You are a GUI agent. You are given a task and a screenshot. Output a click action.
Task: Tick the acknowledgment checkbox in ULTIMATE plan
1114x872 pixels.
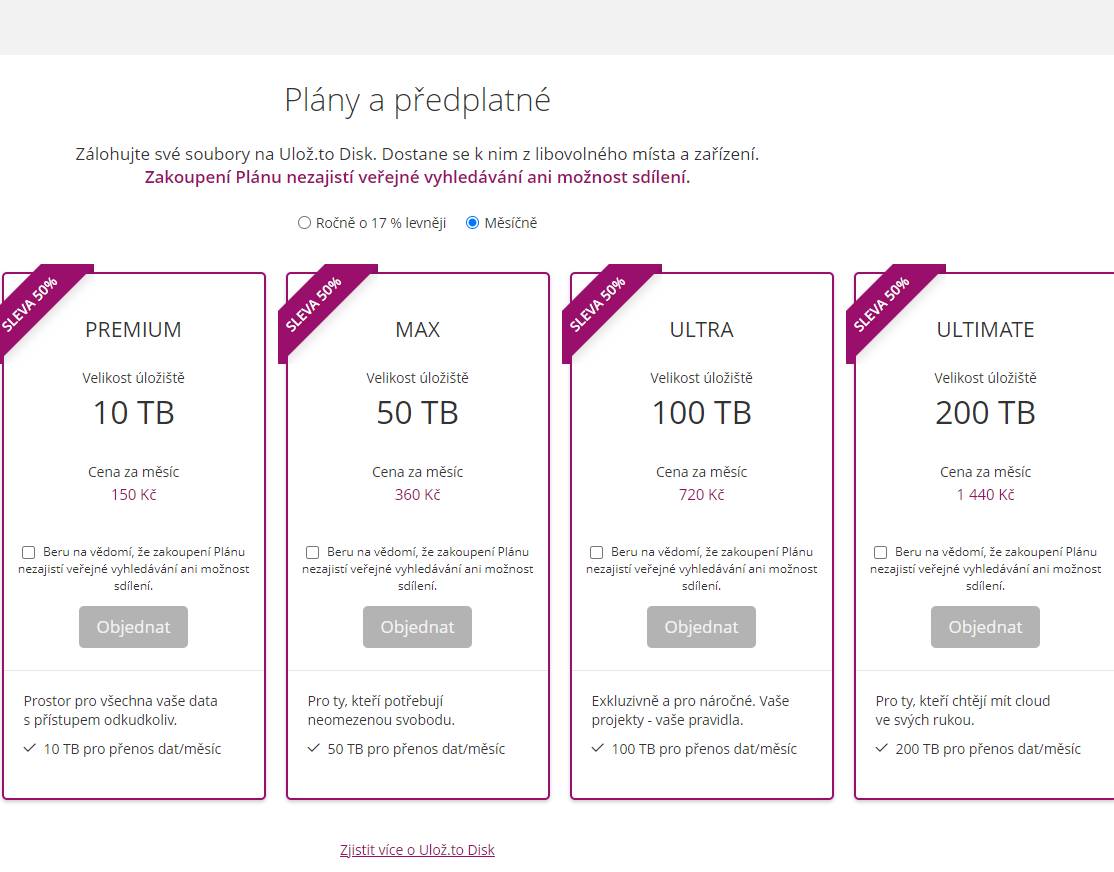(x=881, y=552)
